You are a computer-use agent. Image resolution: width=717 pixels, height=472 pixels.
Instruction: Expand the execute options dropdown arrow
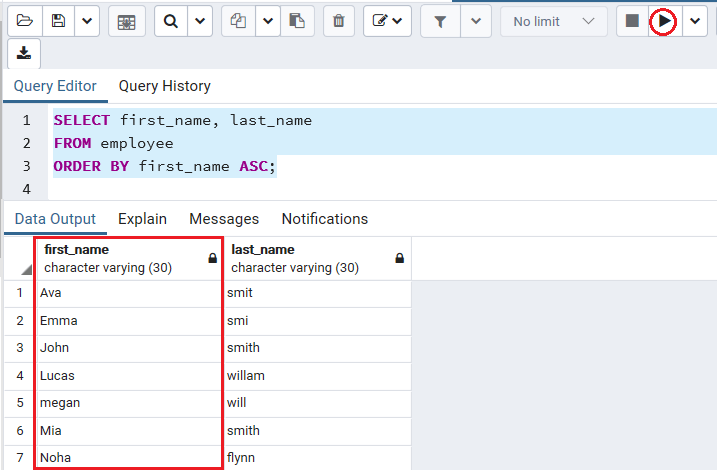pyautogui.click(x=695, y=21)
